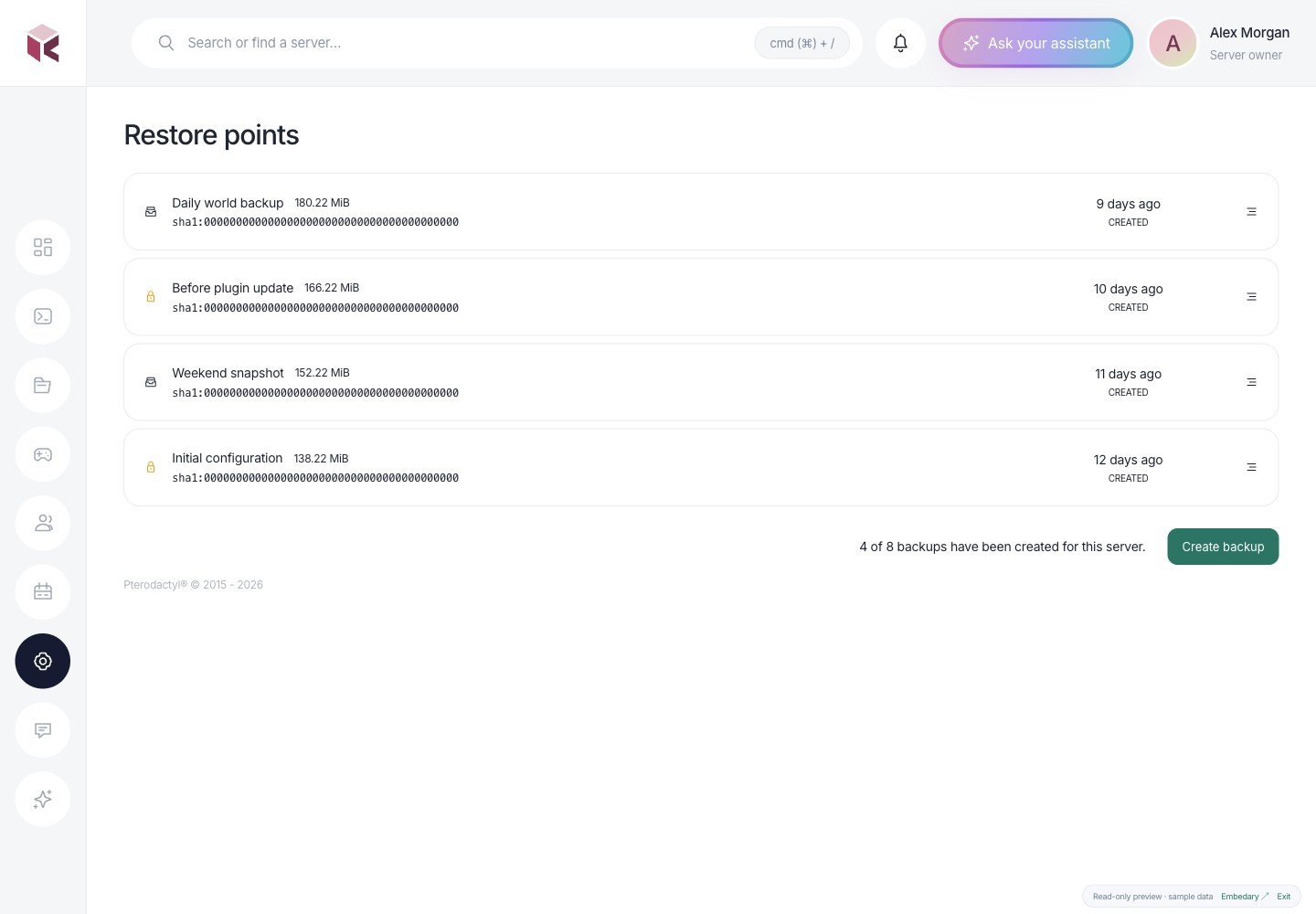Click the Daily world backup name
This screenshot has height=914, width=1316.
pyautogui.click(x=228, y=203)
